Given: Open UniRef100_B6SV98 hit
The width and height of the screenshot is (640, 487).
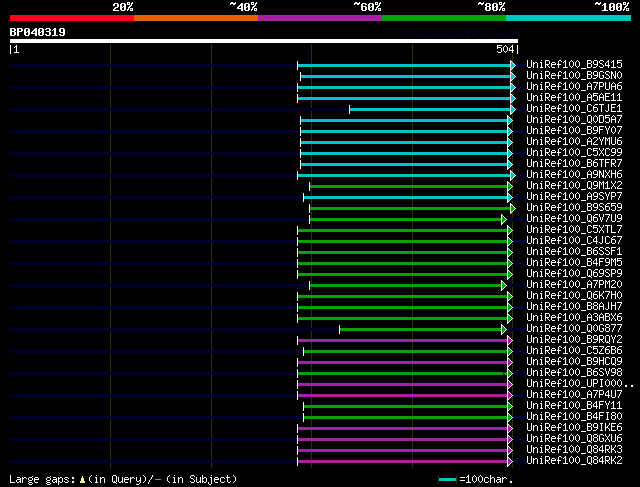Looking at the screenshot, I should [x=574, y=373].
